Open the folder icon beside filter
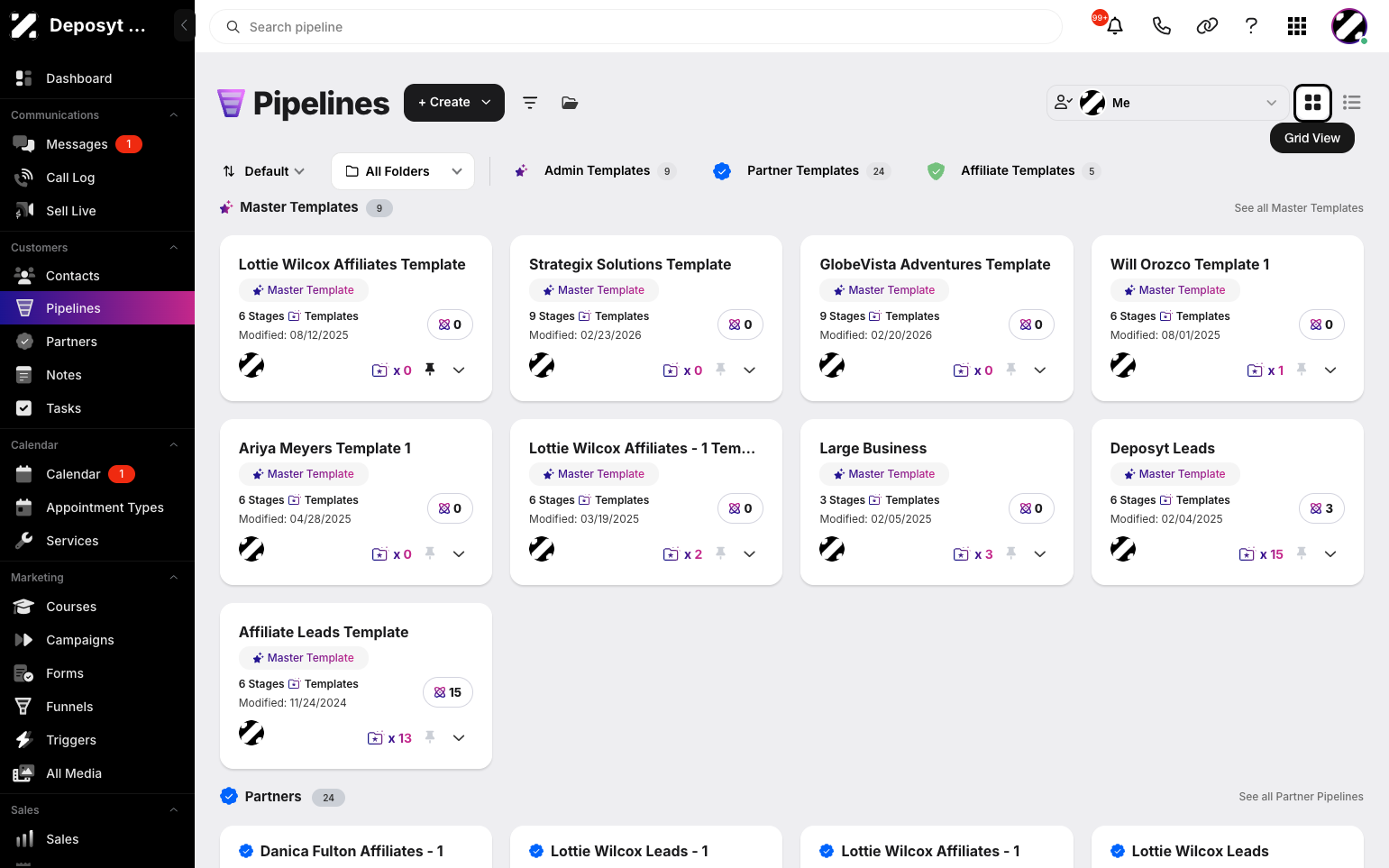Viewport: 1389px width, 868px height. click(570, 103)
